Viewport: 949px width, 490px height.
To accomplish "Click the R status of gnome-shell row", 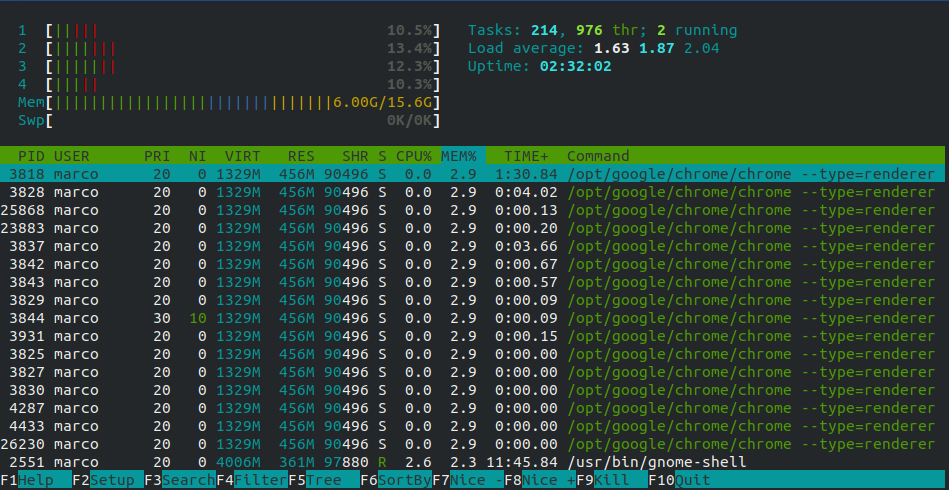I will coord(382,462).
